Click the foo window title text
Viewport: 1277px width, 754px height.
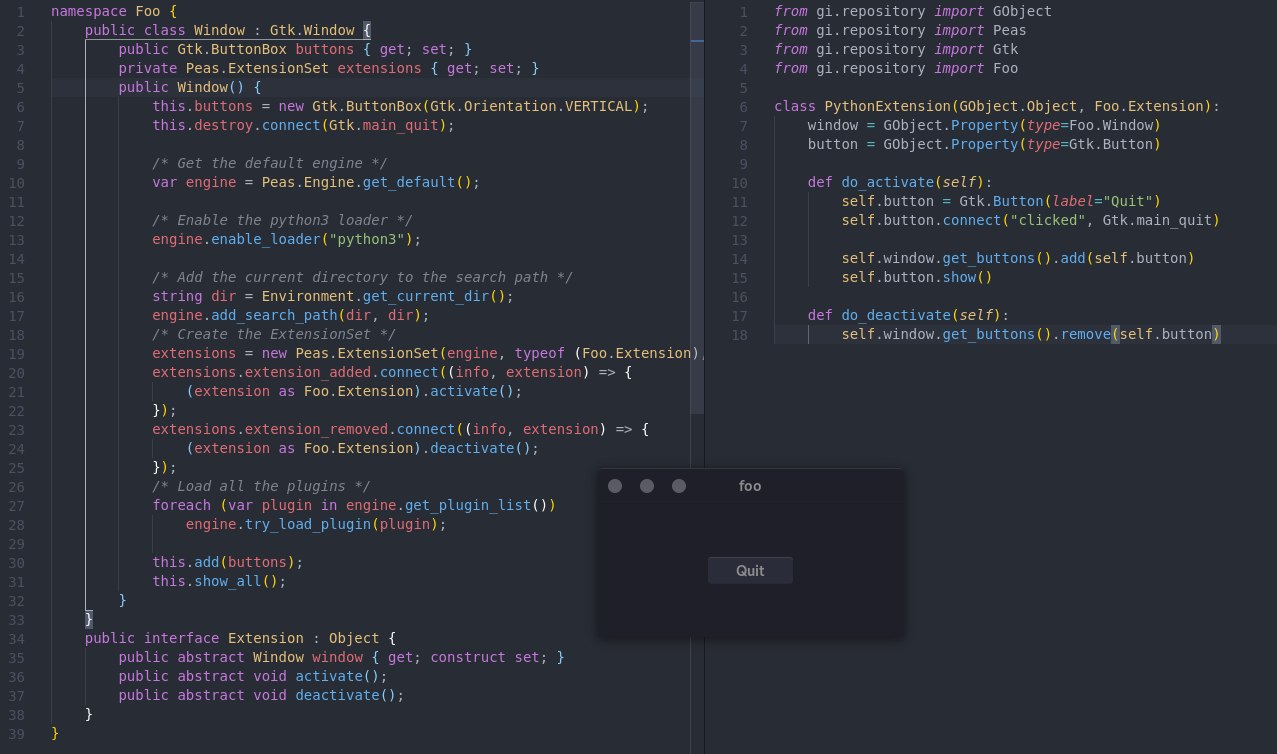tap(750, 486)
